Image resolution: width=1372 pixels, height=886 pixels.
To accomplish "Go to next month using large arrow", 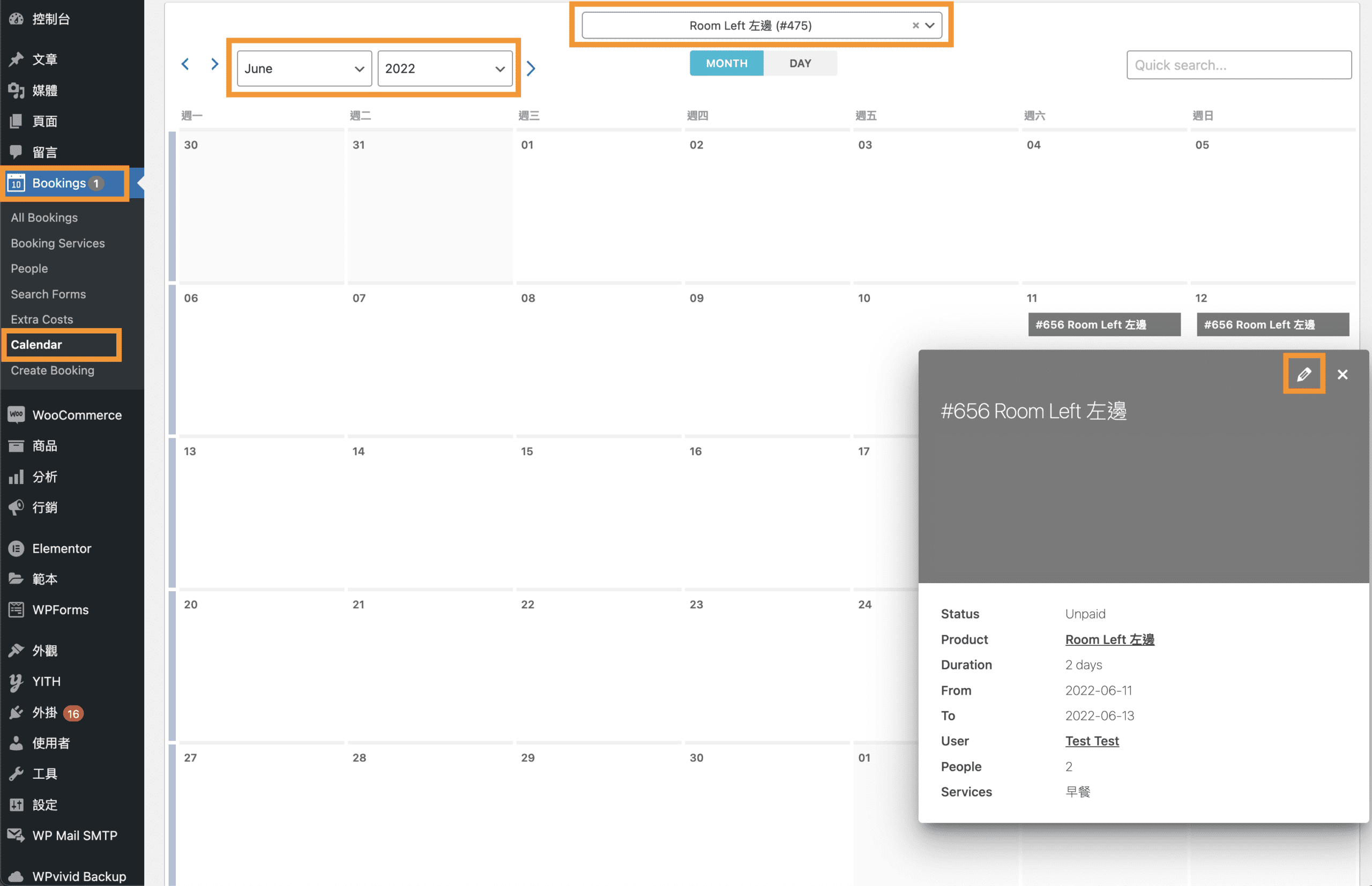I will 531,69.
